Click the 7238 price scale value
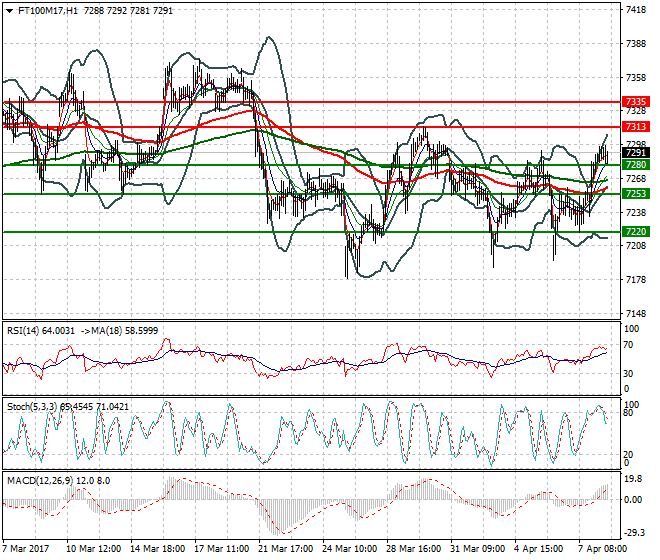Viewport: 660px width, 560px height. click(636, 213)
